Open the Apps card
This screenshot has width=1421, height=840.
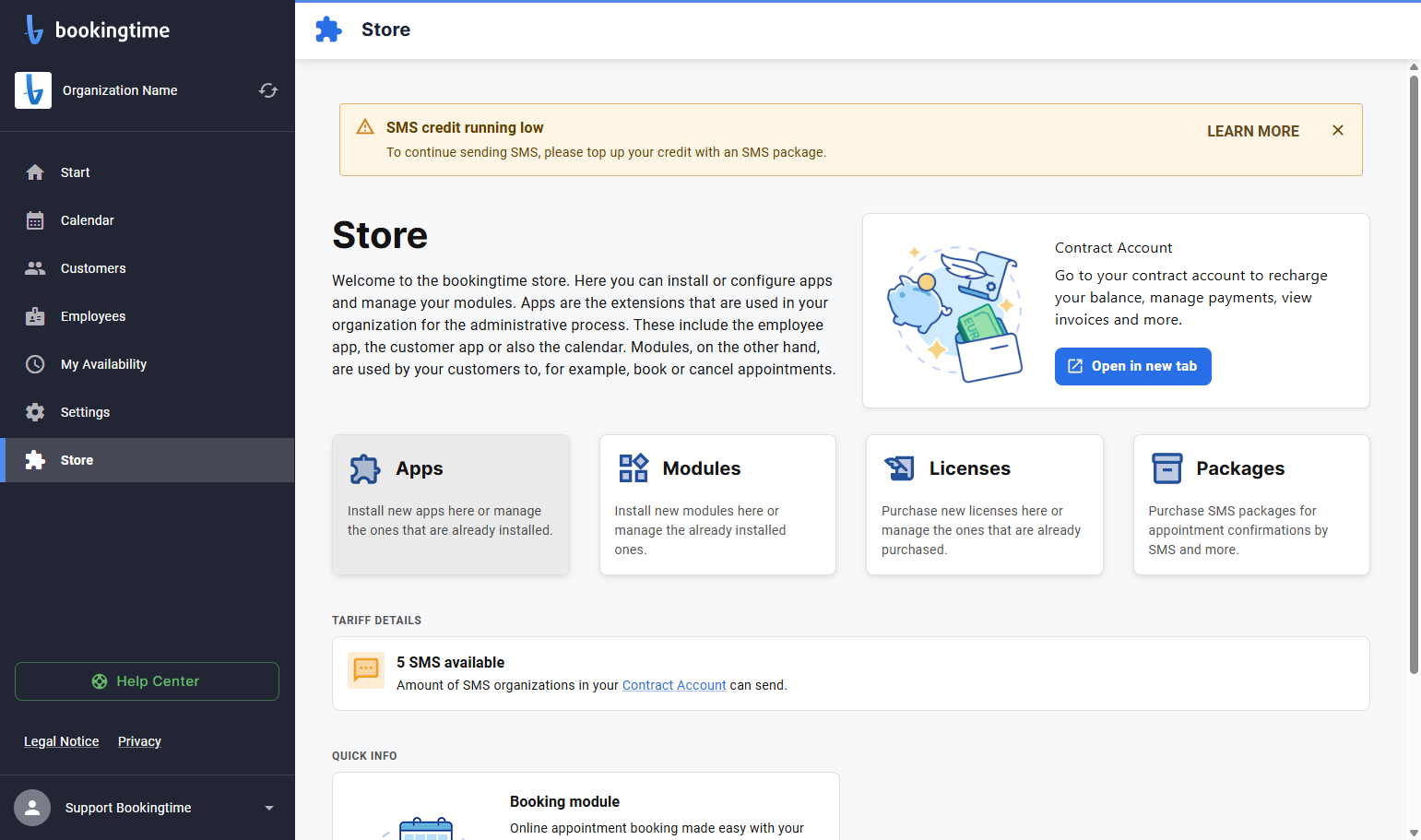451,505
